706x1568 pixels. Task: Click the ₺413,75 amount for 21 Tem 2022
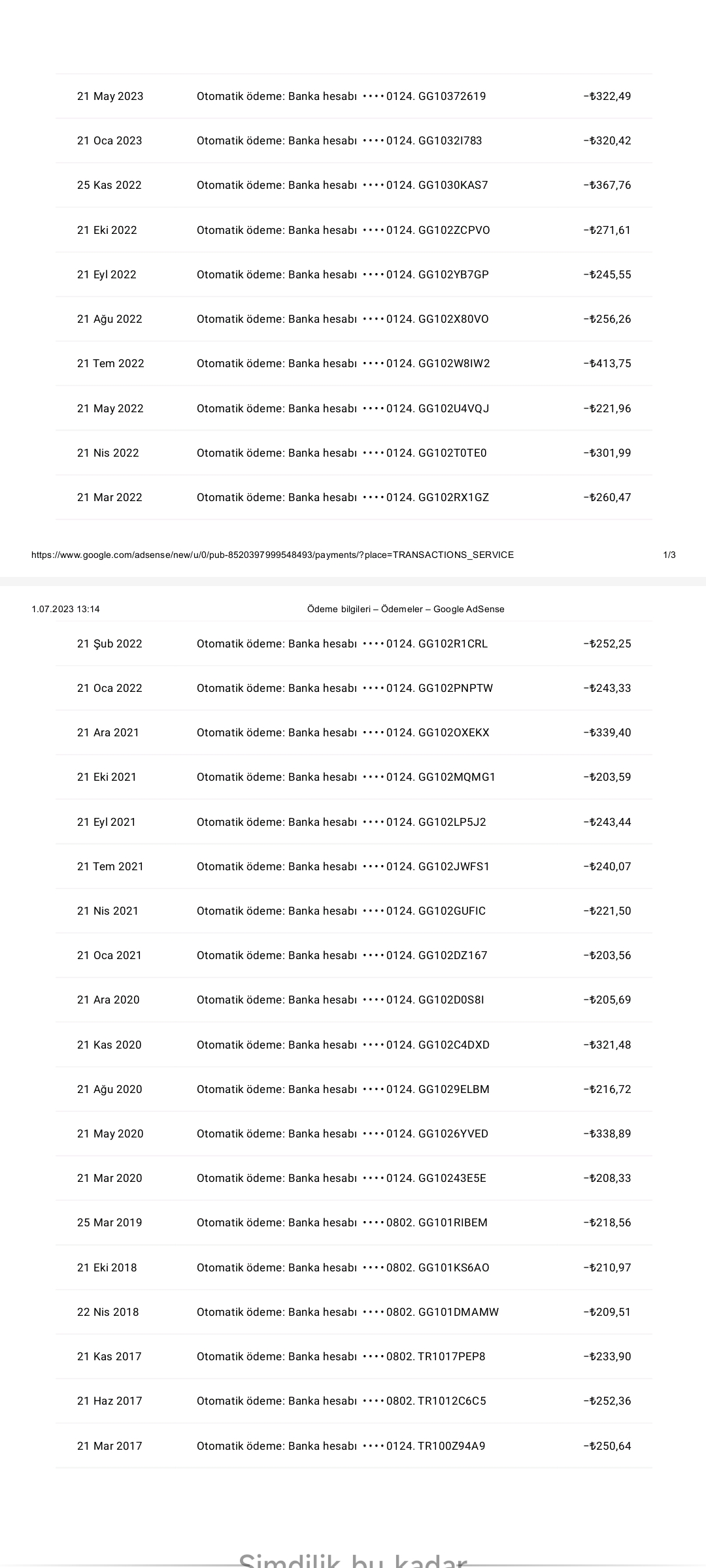pyautogui.click(x=607, y=364)
